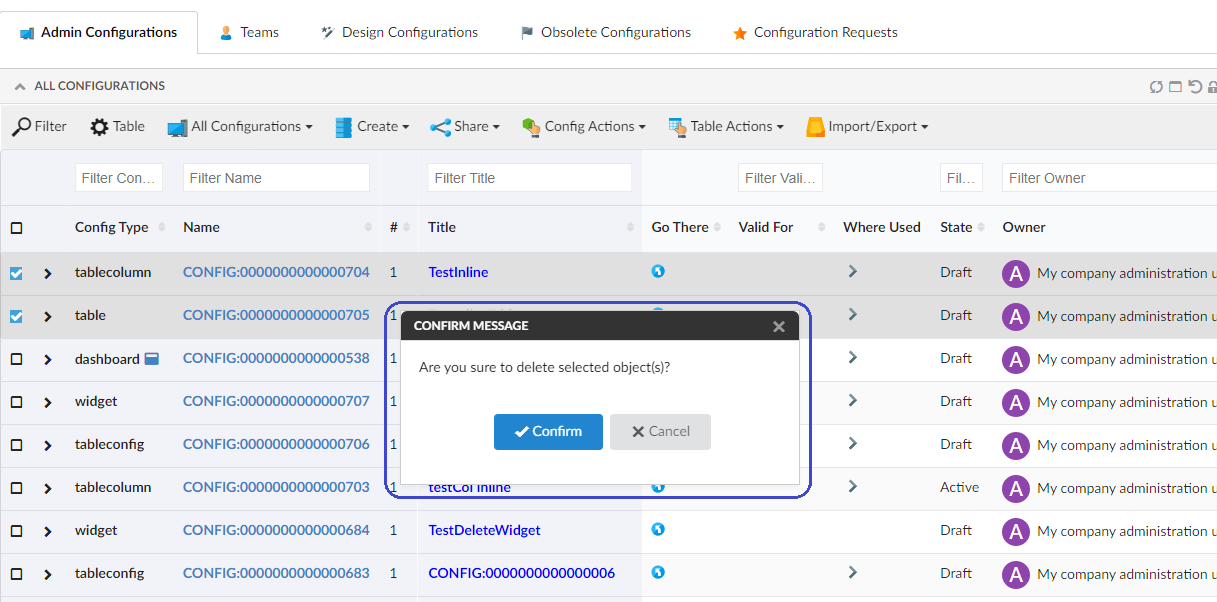Viewport: 1217px width, 602px height.
Task: Click Go There icon for TestDeleteWidget row
Action: point(658,529)
